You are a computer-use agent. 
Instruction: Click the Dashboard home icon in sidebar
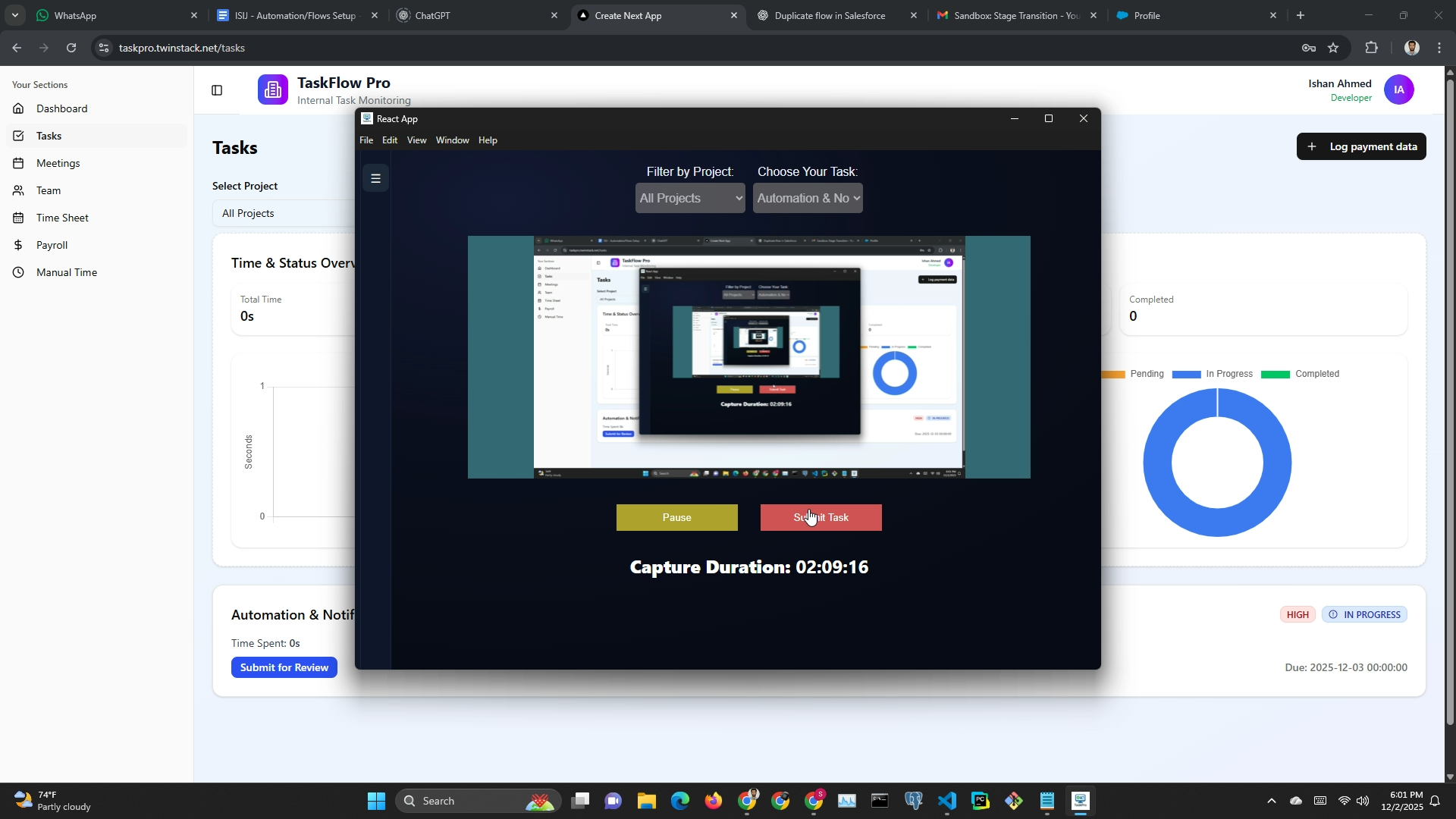pos(18,108)
